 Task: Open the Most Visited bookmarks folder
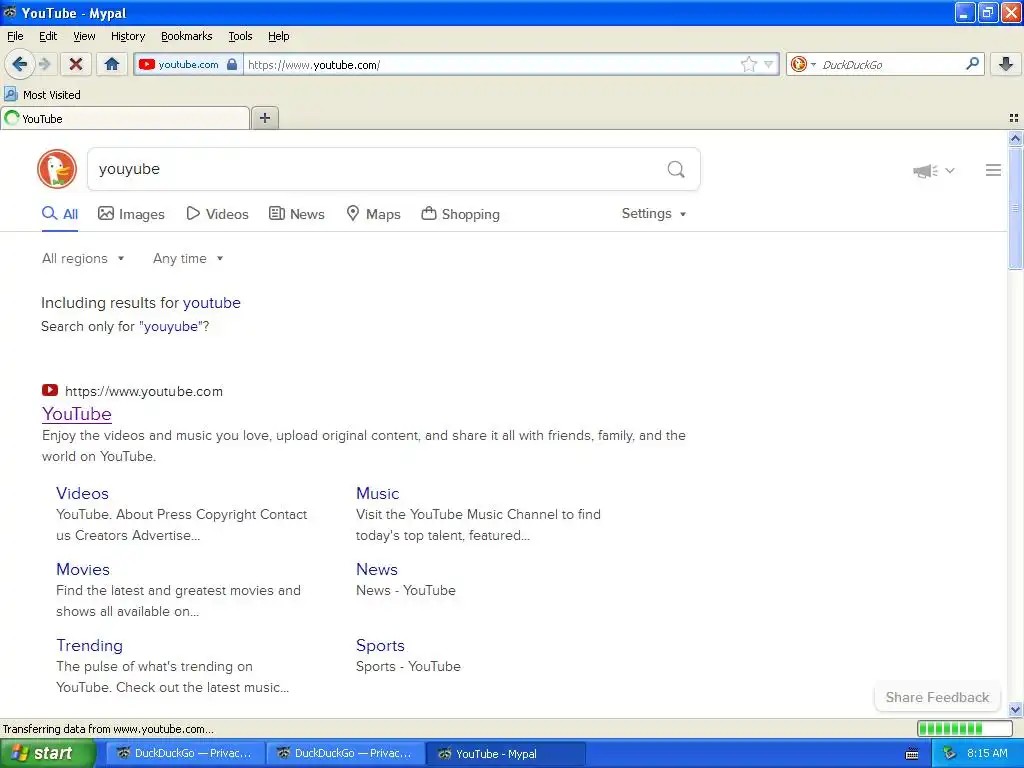42,95
